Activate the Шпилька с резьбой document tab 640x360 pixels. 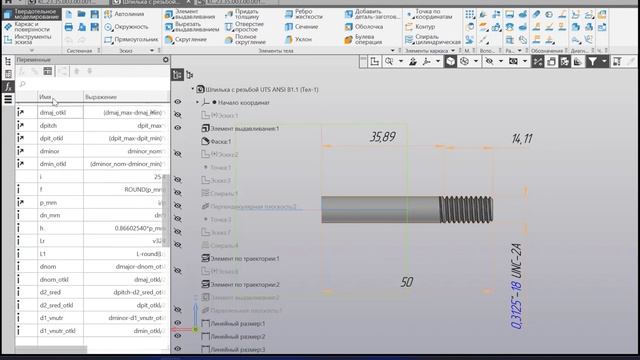click(150, 2)
